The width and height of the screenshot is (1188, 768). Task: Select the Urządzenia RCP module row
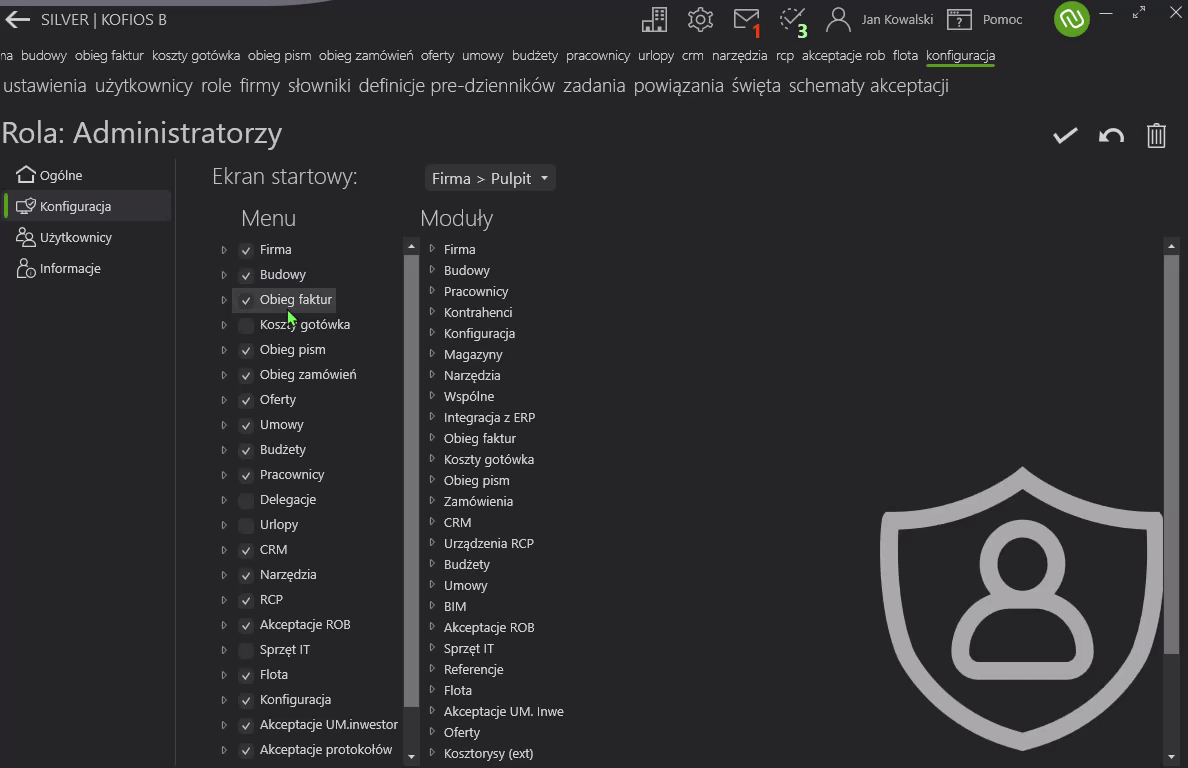pyautogui.click(x=489, y=543)
